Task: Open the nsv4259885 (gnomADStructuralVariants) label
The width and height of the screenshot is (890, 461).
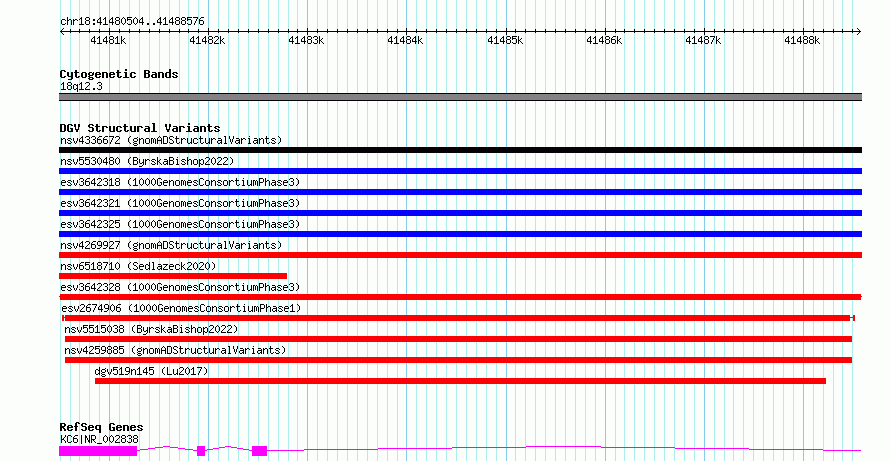Action: click(175, 350)
